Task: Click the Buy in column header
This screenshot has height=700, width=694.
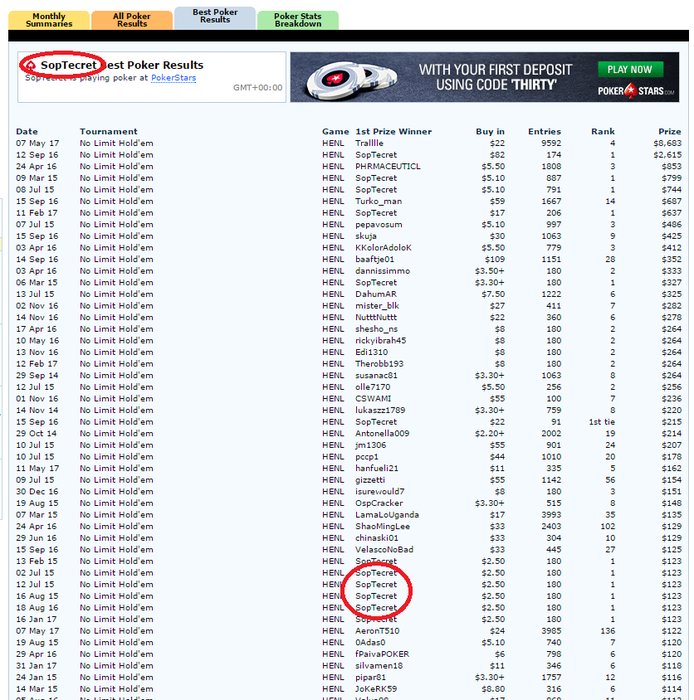Action: (490, 131)
